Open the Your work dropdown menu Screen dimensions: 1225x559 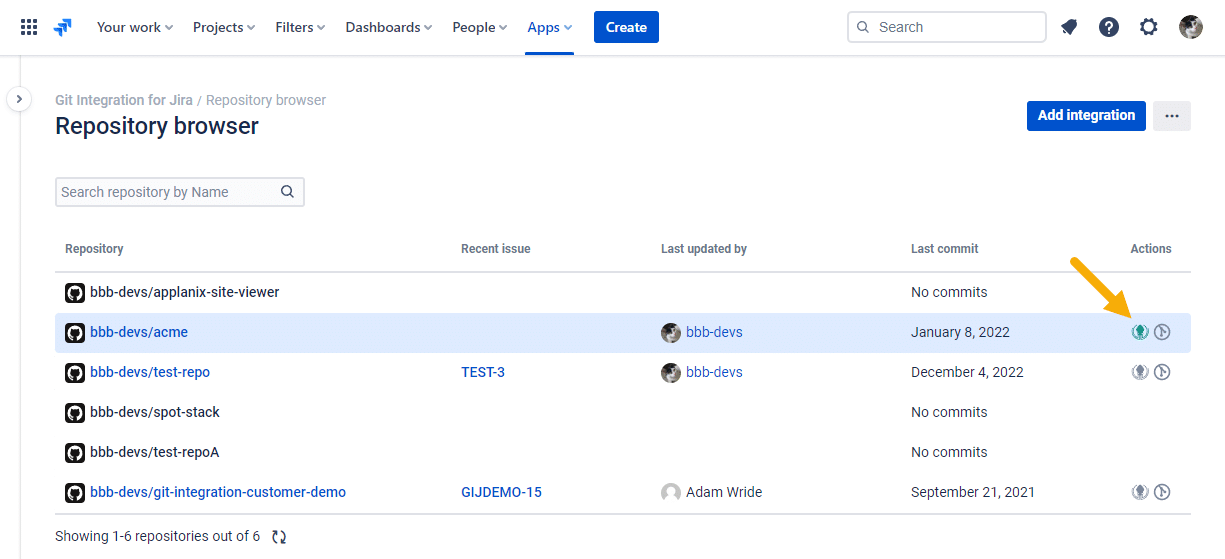(135, 27)
